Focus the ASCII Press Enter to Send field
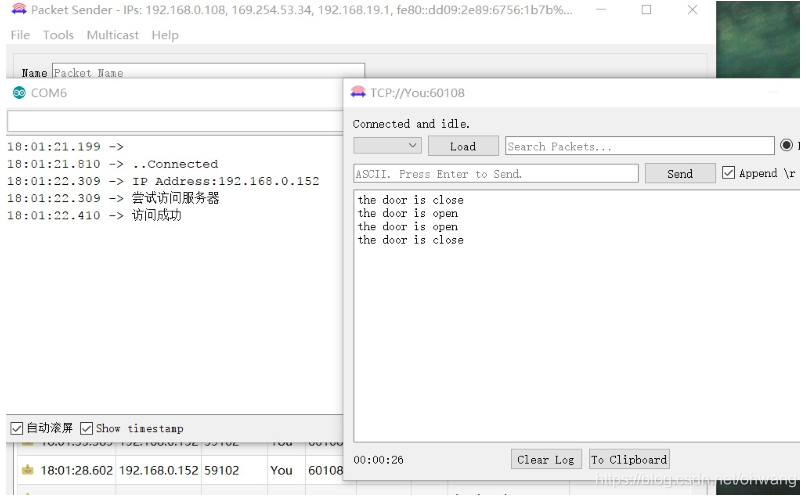 click(x=496, y=174)
